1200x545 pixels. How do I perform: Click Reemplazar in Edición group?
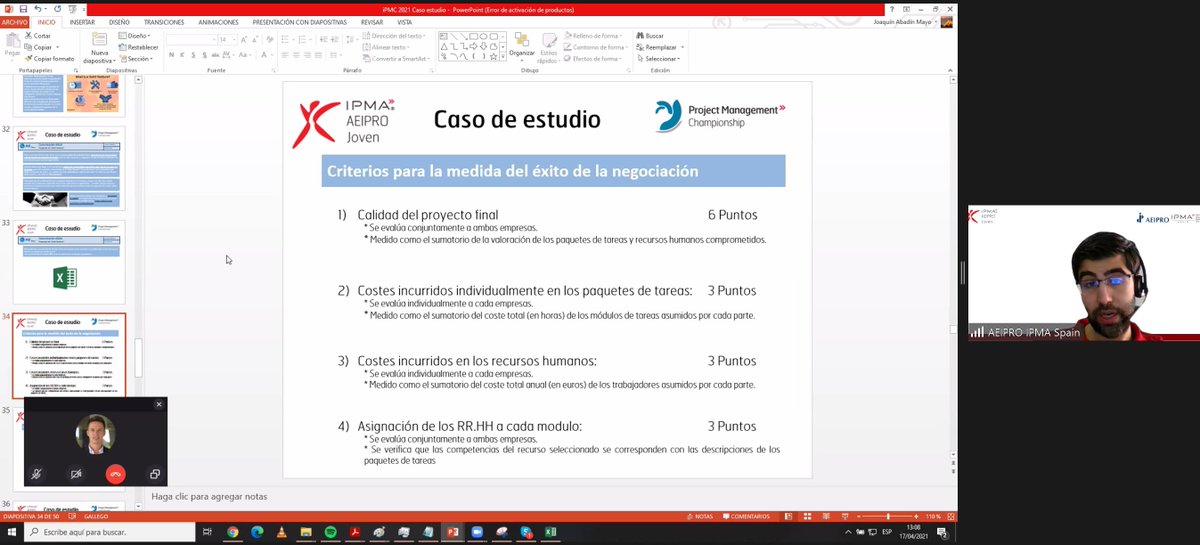click(659, 47)
